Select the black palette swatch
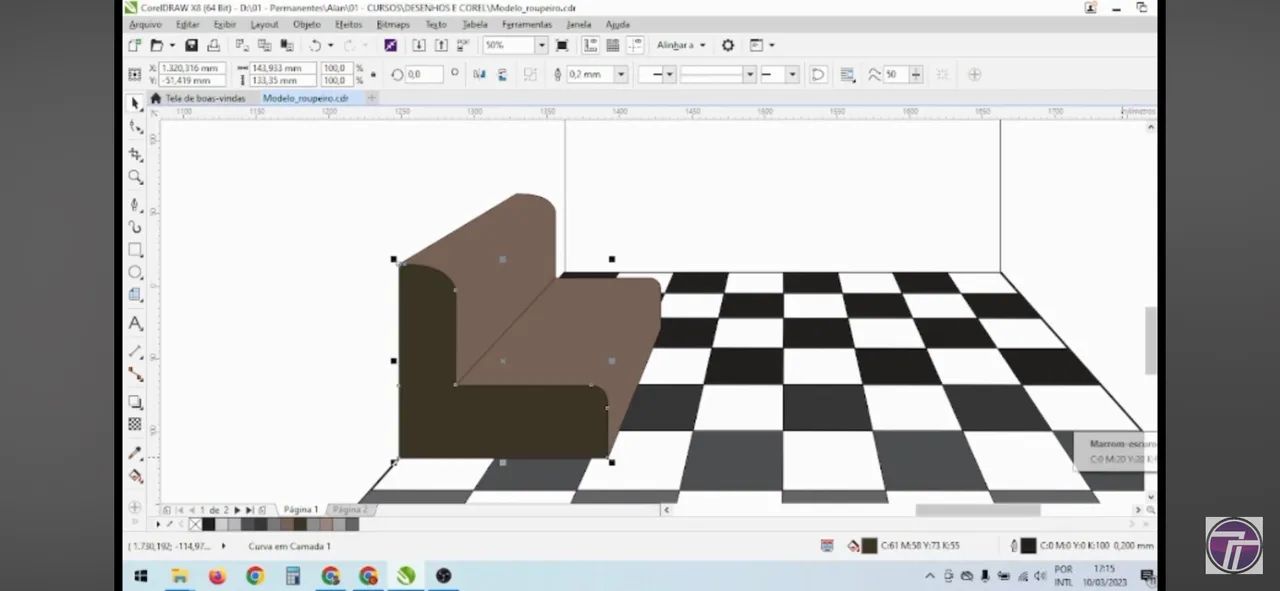Screen dimensions: 1280x591 (x=208, y=523)
